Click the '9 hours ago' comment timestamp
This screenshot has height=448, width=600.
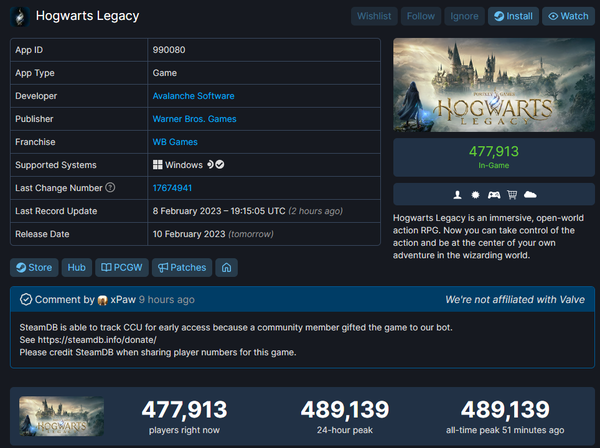click(166, 300)
